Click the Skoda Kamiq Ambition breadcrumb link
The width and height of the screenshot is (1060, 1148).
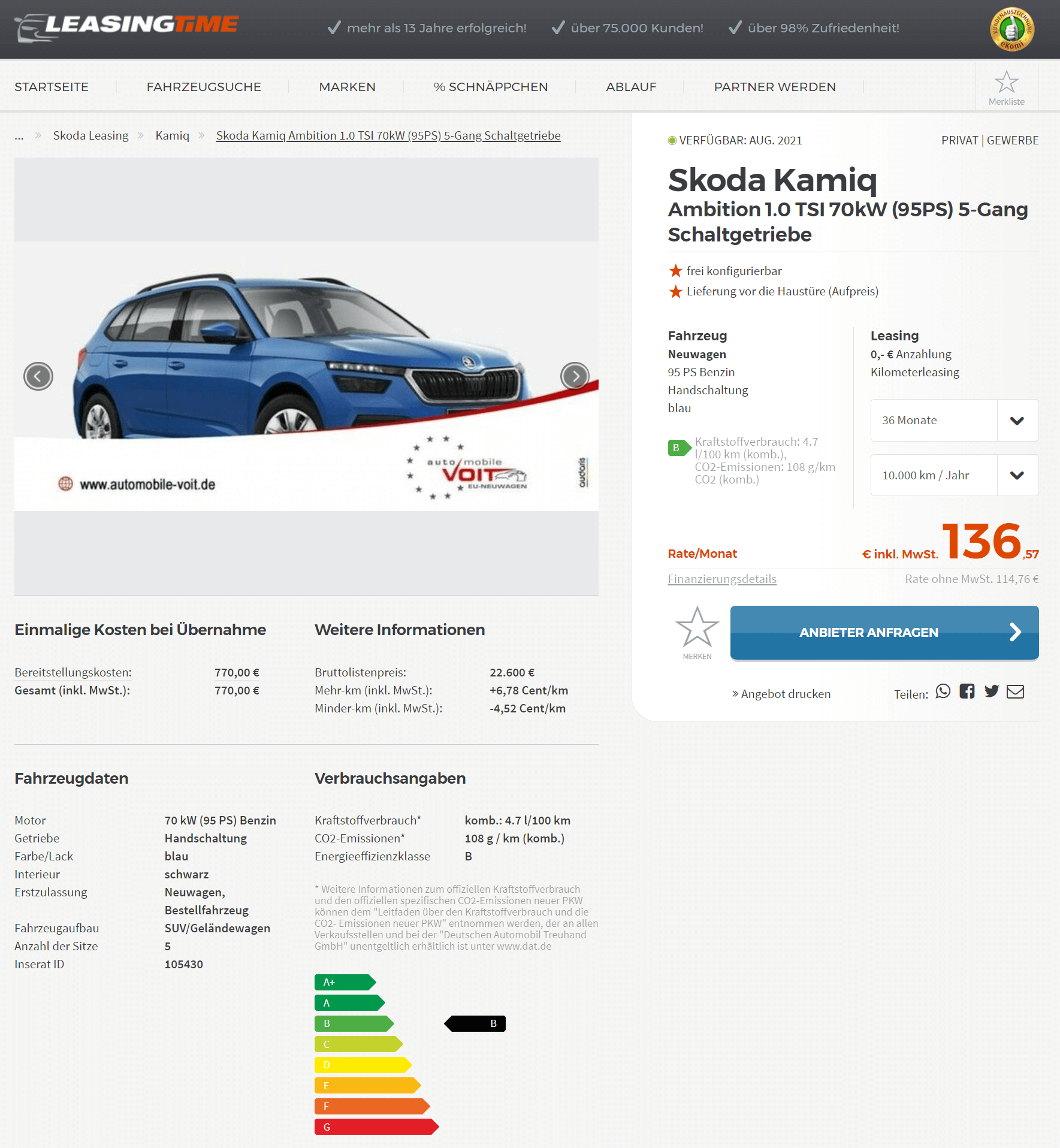[388, 135]
